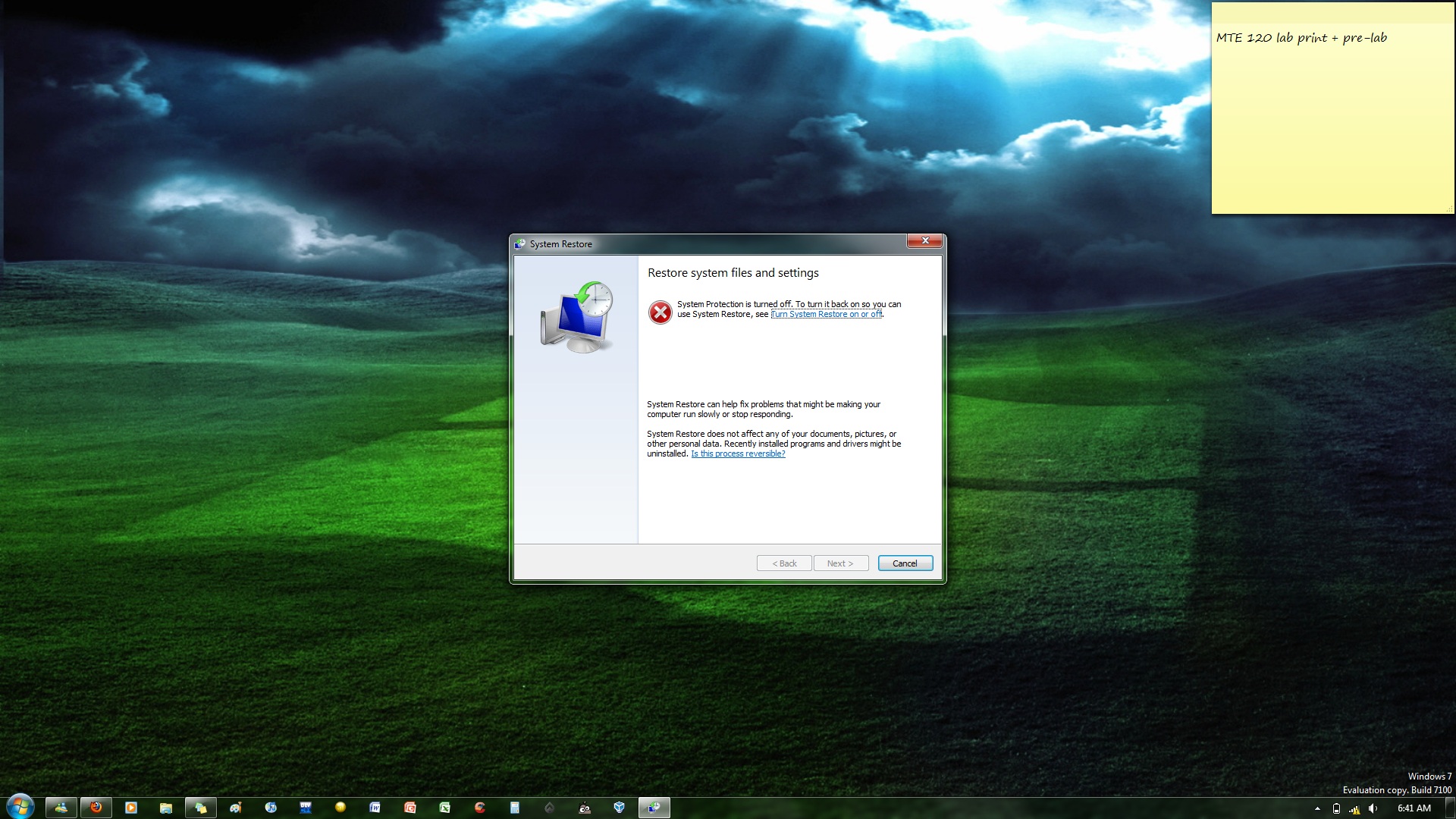
Task: Click the disabled Next button
Action: tap(841, 563)
